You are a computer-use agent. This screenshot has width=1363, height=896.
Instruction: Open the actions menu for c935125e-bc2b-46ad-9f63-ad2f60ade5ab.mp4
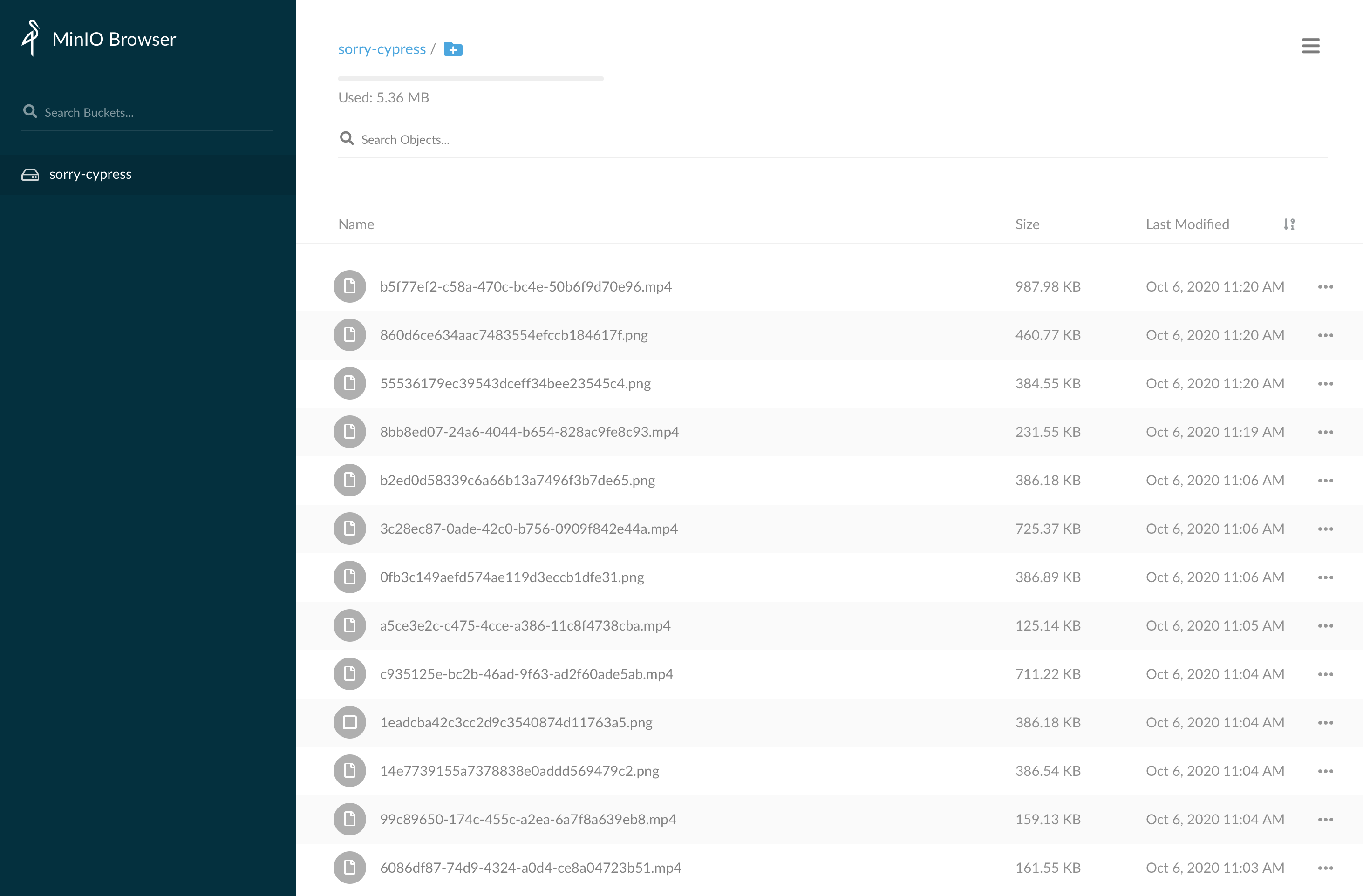[x=1325, y=674]
